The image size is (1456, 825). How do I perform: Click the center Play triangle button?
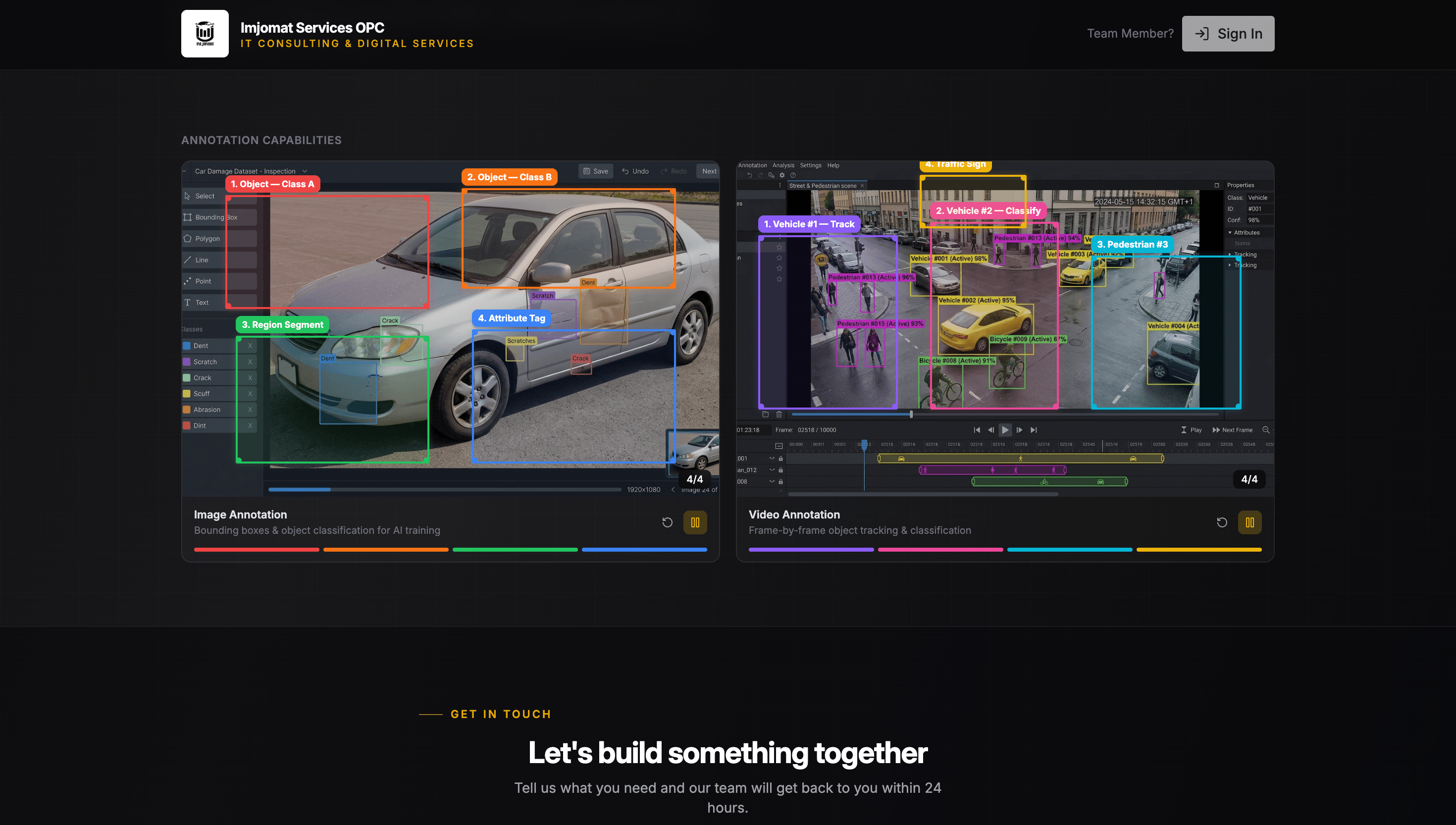coord(1005,430)
